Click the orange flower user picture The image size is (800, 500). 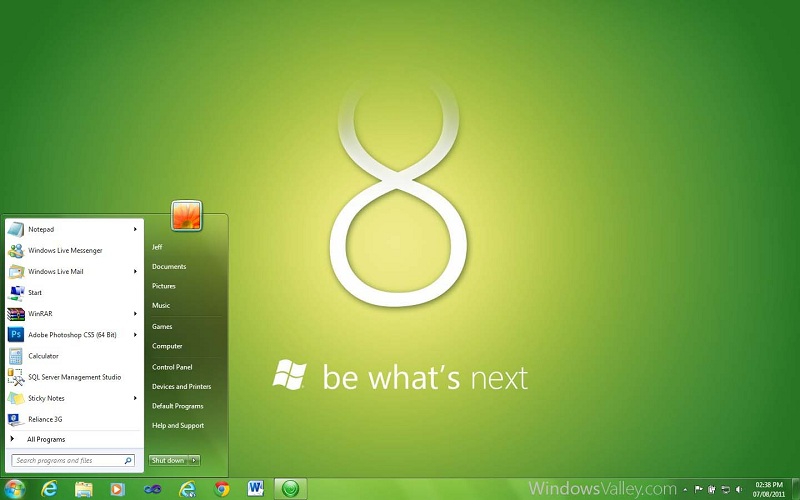[x=186, y=216]
